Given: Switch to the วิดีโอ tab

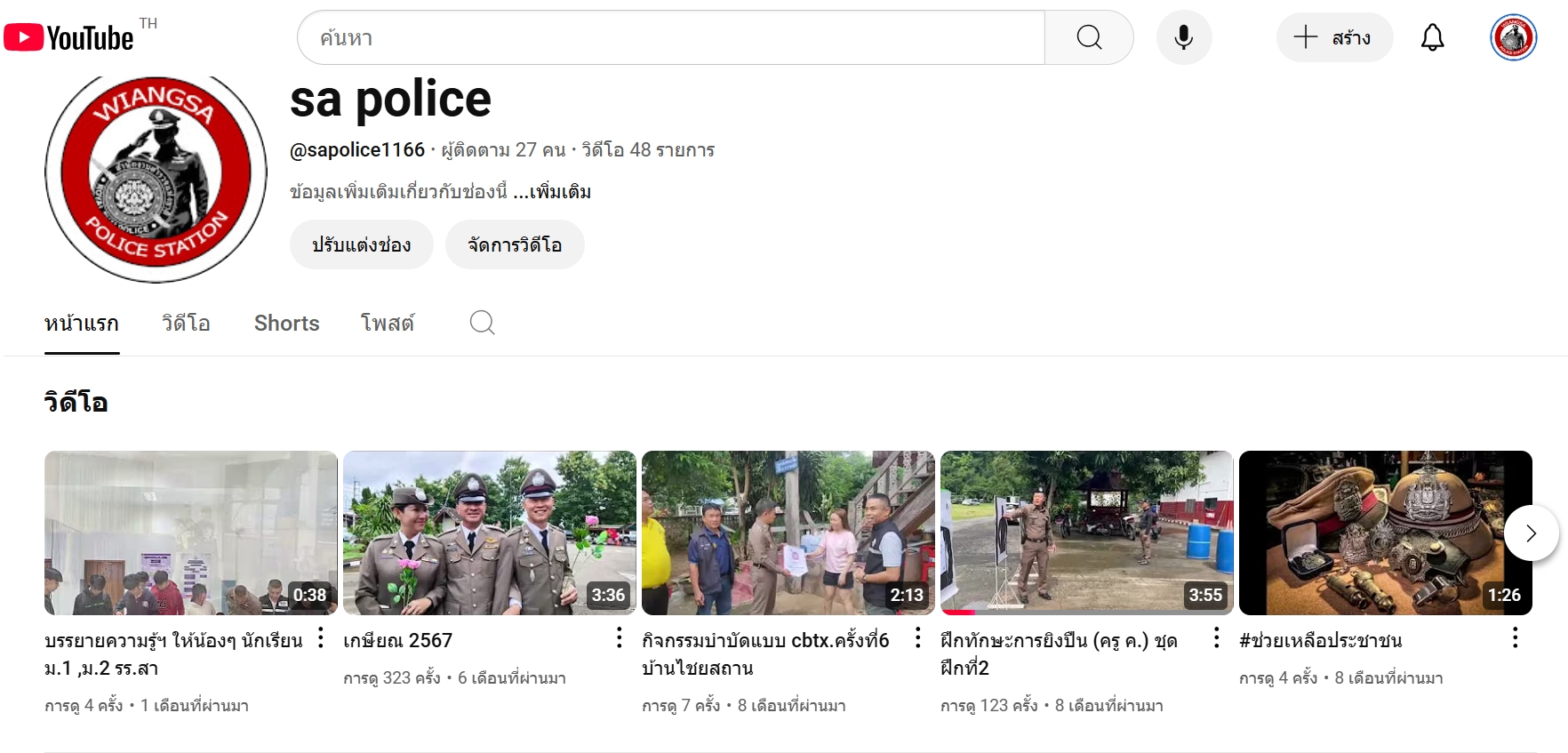Looking at the screenshot, I should click(x=186, y=324).
